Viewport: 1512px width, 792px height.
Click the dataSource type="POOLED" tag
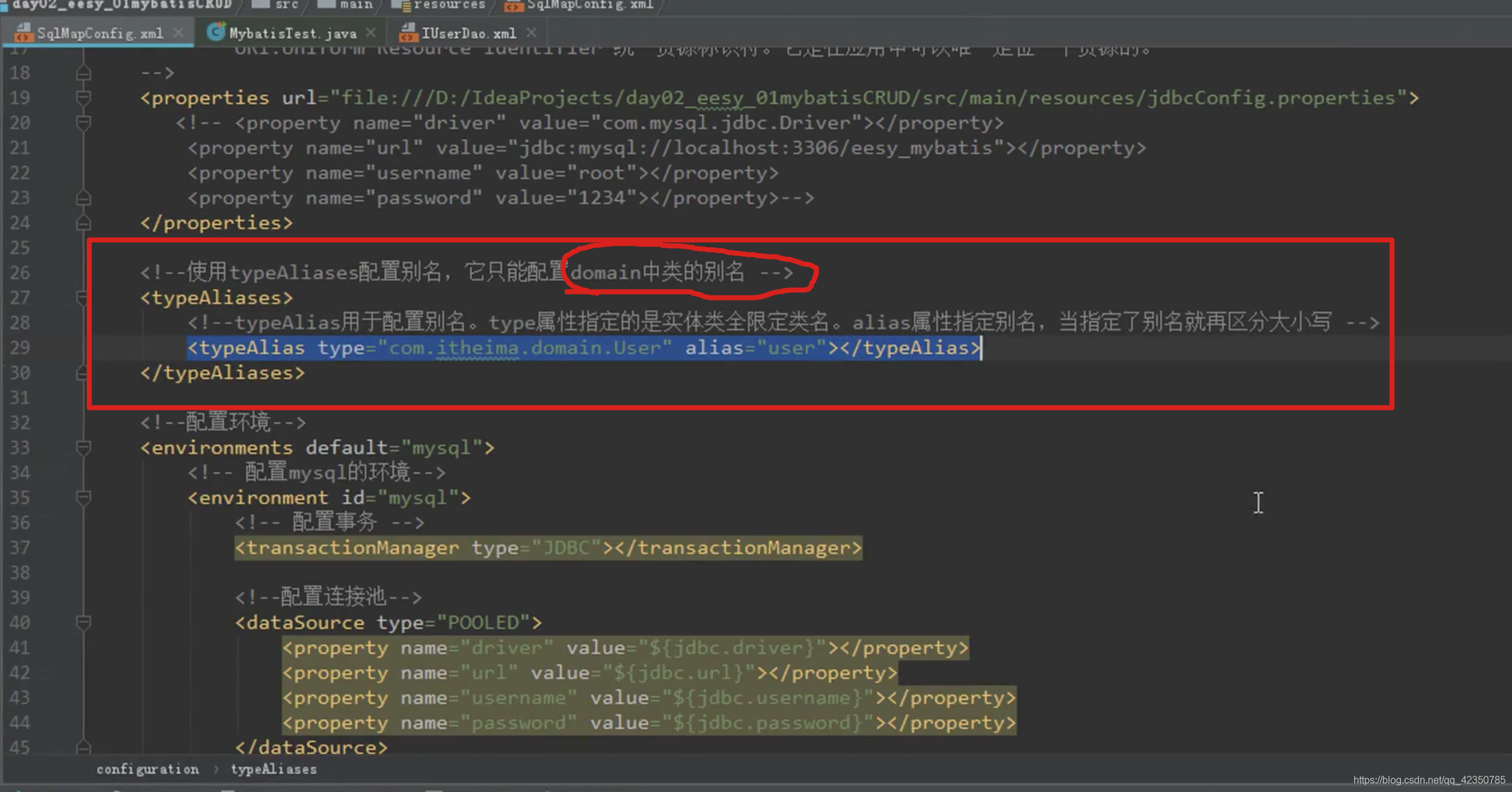(x=388, y=622)
